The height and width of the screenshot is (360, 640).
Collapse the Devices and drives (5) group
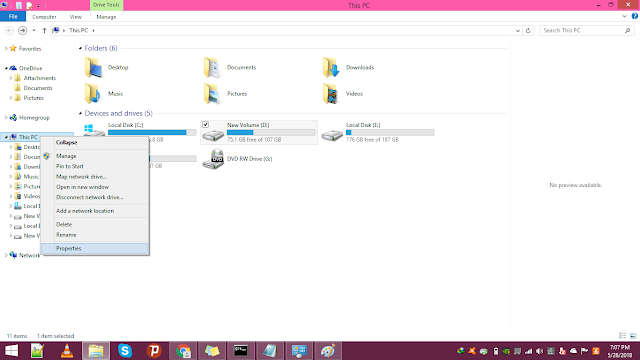pyautogui.click(x=80, y=113)
